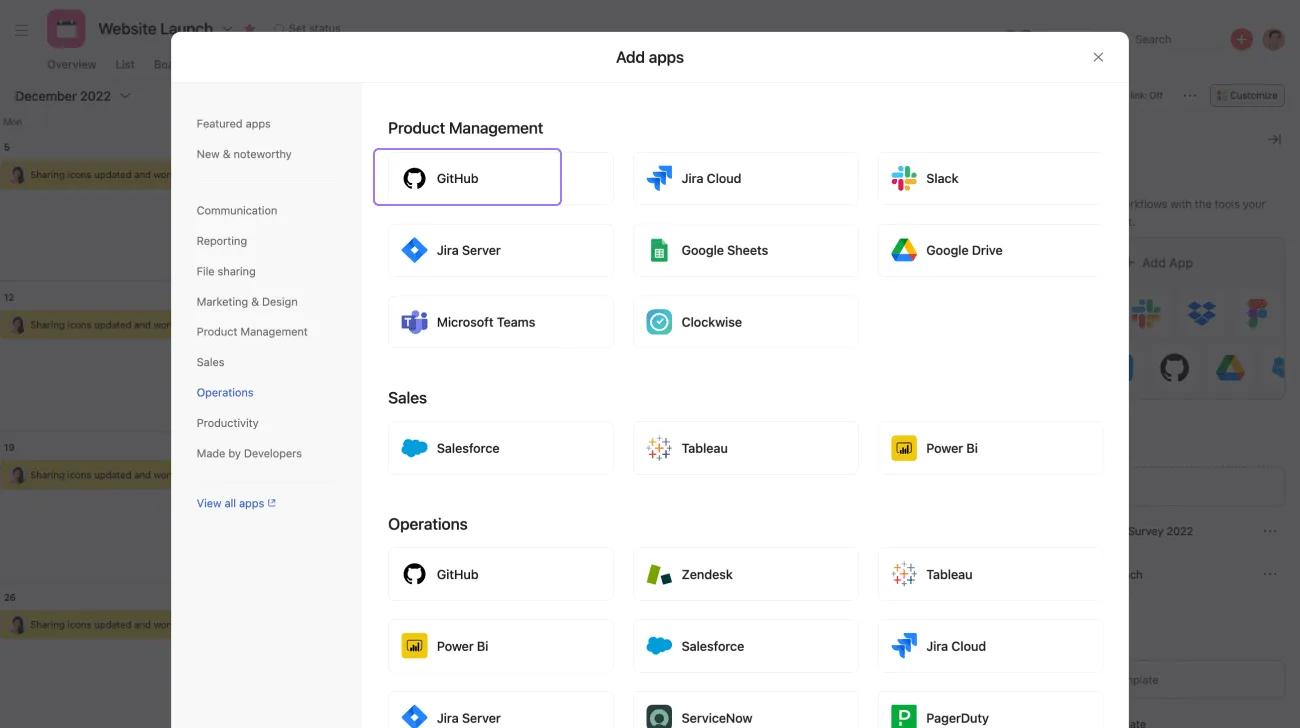Pick the Microsoft Teams app

coord(500,321)
